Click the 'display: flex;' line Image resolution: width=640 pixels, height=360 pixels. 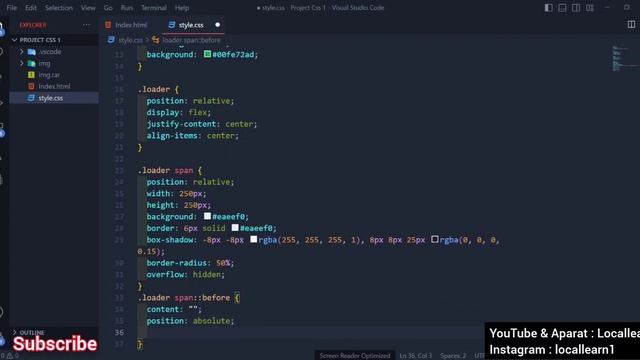(179, 112)
